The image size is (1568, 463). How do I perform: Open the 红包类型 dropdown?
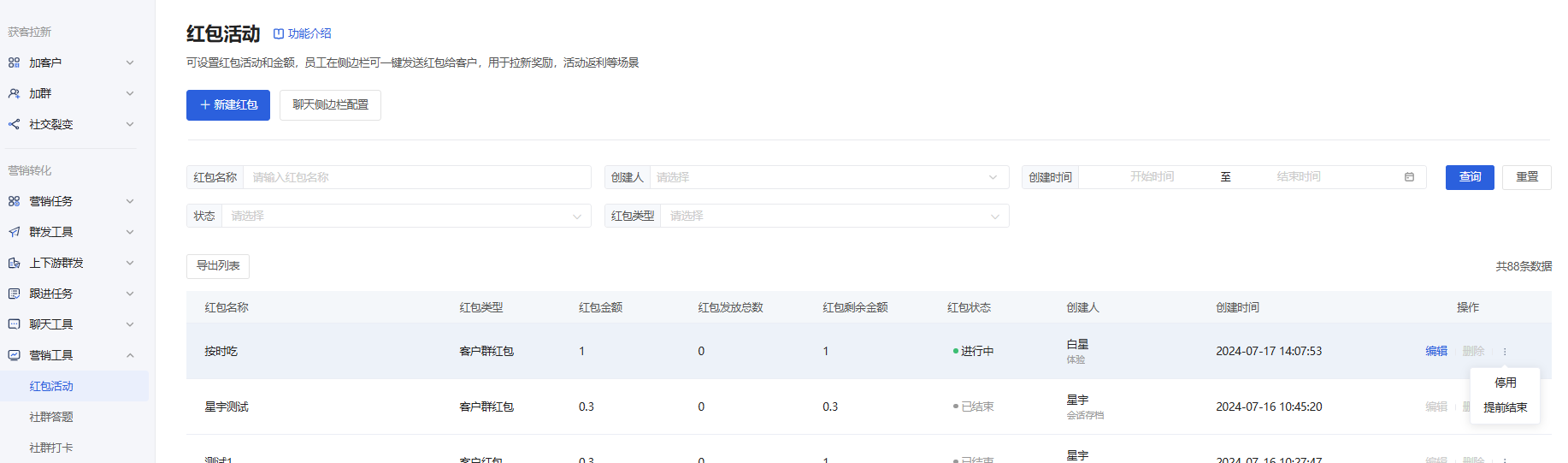click(x=834, y=216)
